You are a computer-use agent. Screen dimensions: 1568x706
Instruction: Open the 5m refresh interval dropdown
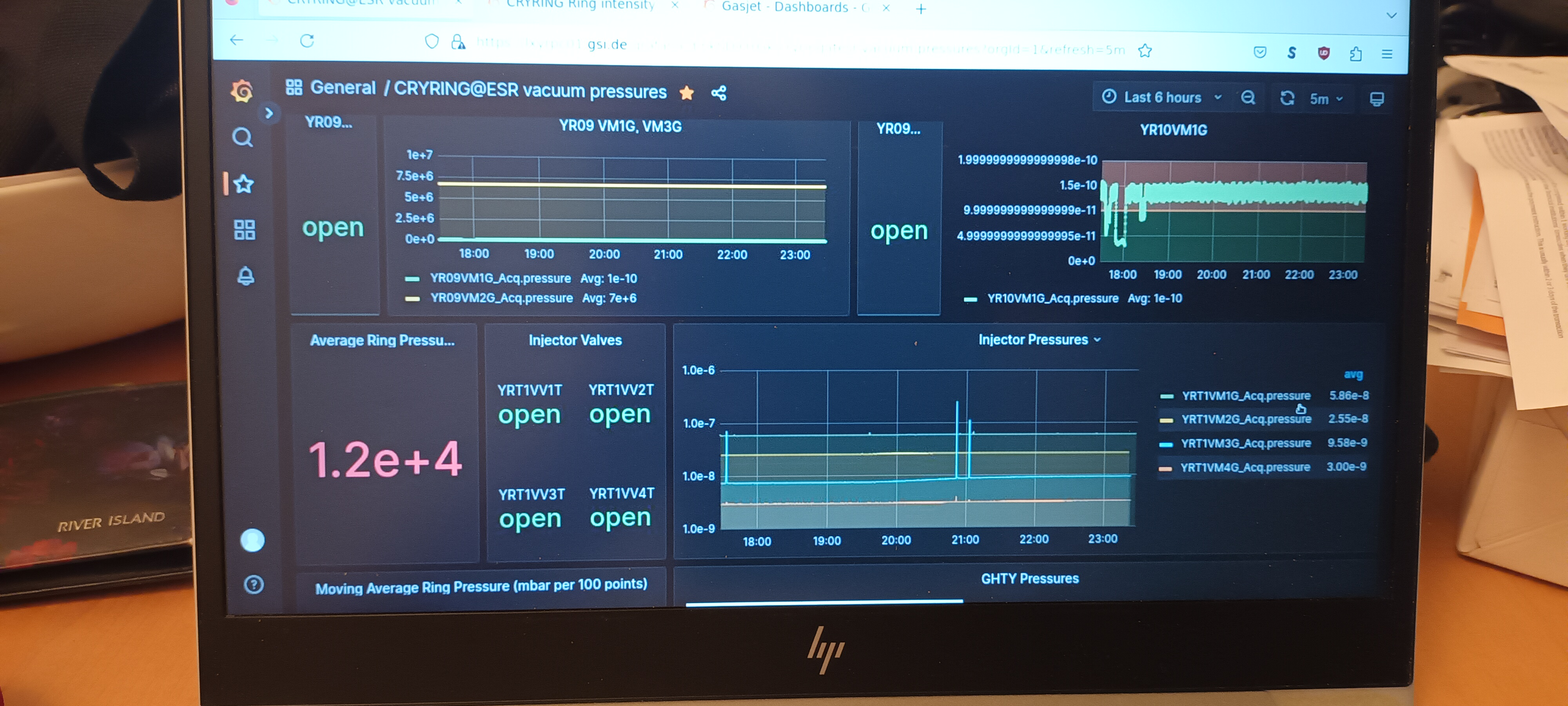(x=1327, y=99)
